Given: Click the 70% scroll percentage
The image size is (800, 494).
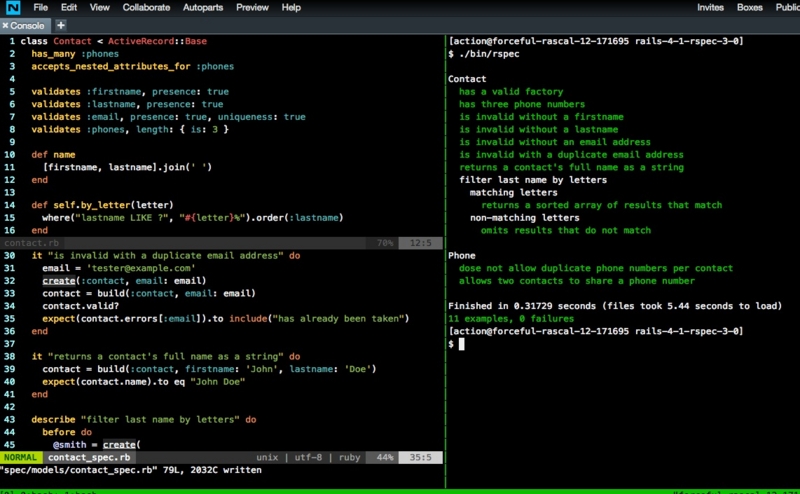Looking at the screenshot, I should pos(385,243).
